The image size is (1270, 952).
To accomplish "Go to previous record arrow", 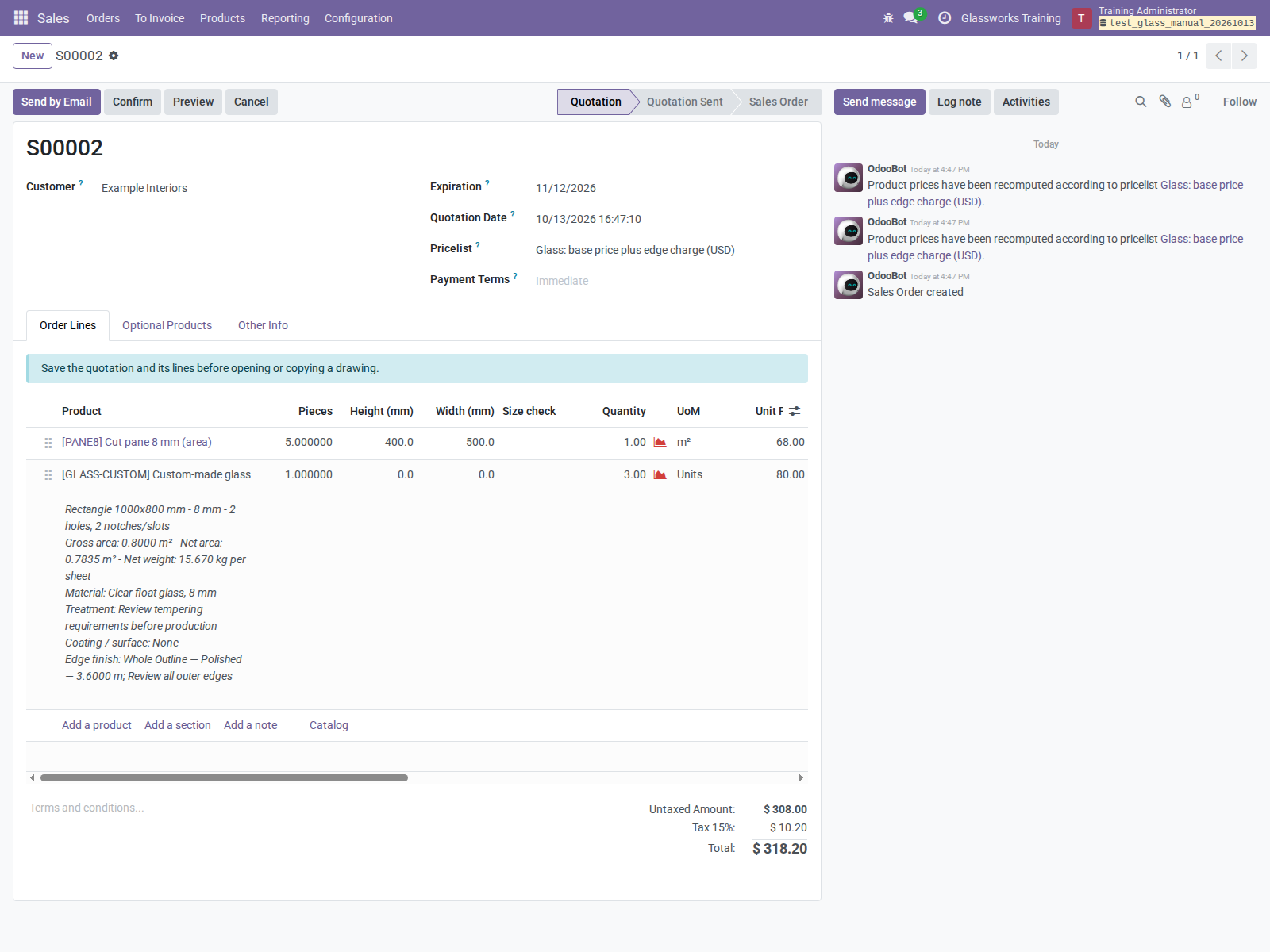I will (1218, 56).
